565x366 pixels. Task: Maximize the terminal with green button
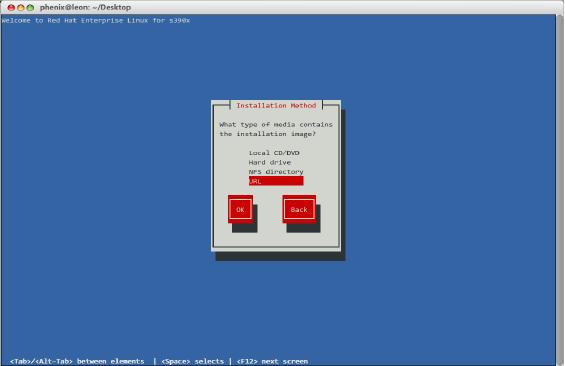tap(31, 7)
